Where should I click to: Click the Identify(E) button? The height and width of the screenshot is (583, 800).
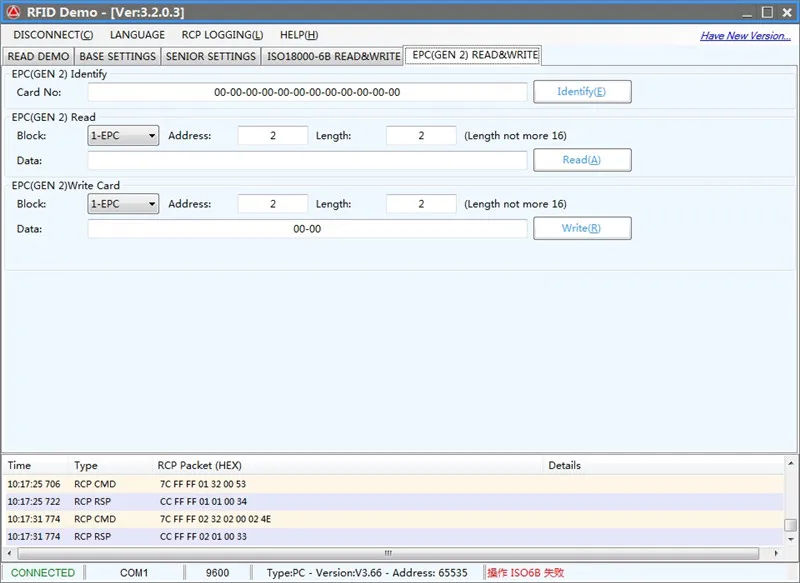582,92
